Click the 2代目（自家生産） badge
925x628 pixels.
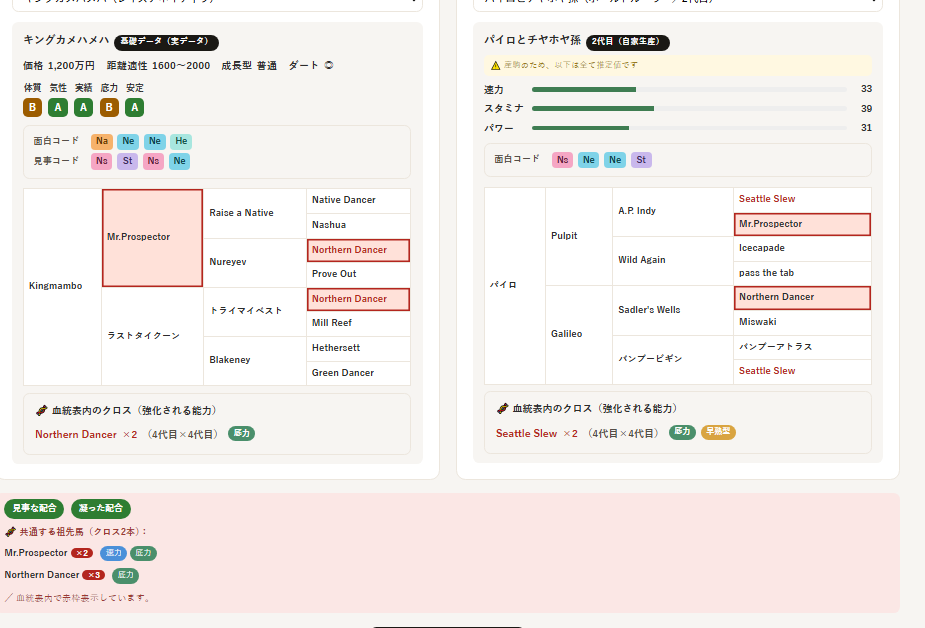(628, 42)
